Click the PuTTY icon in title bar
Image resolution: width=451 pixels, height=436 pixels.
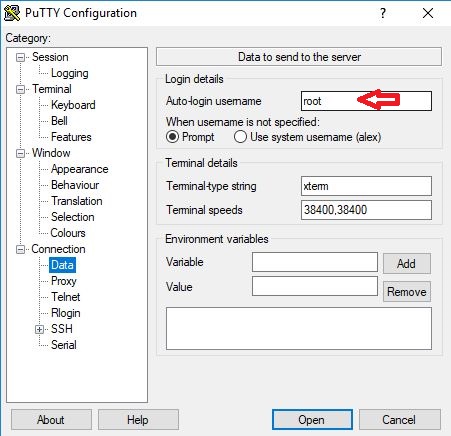[12, 13]
